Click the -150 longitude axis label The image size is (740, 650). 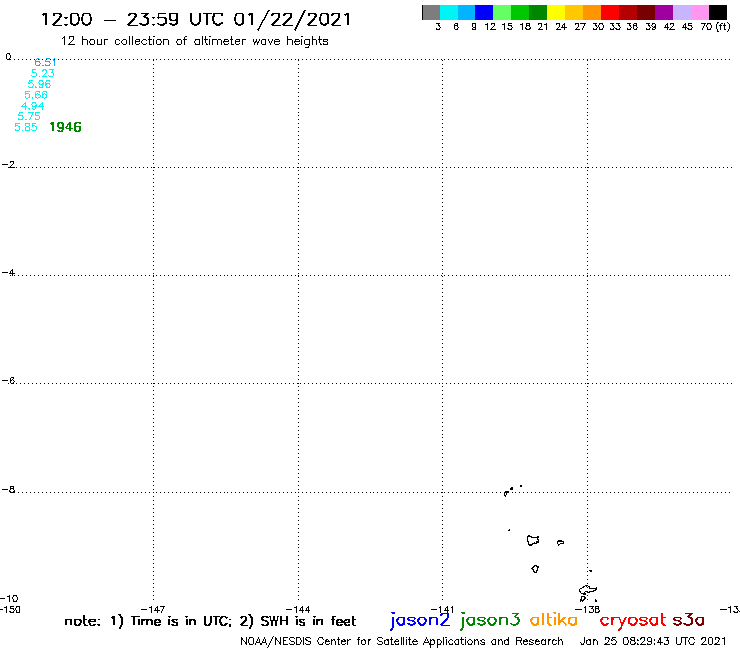[10, 609]
